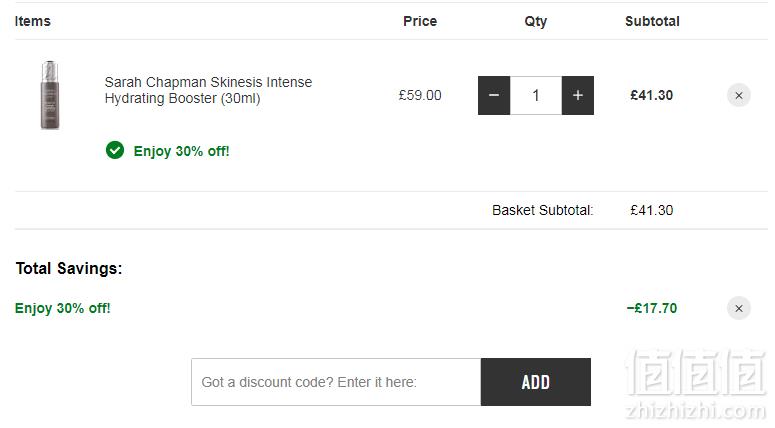Click the Price column header
775x428 pixels.
click(420, 21)
